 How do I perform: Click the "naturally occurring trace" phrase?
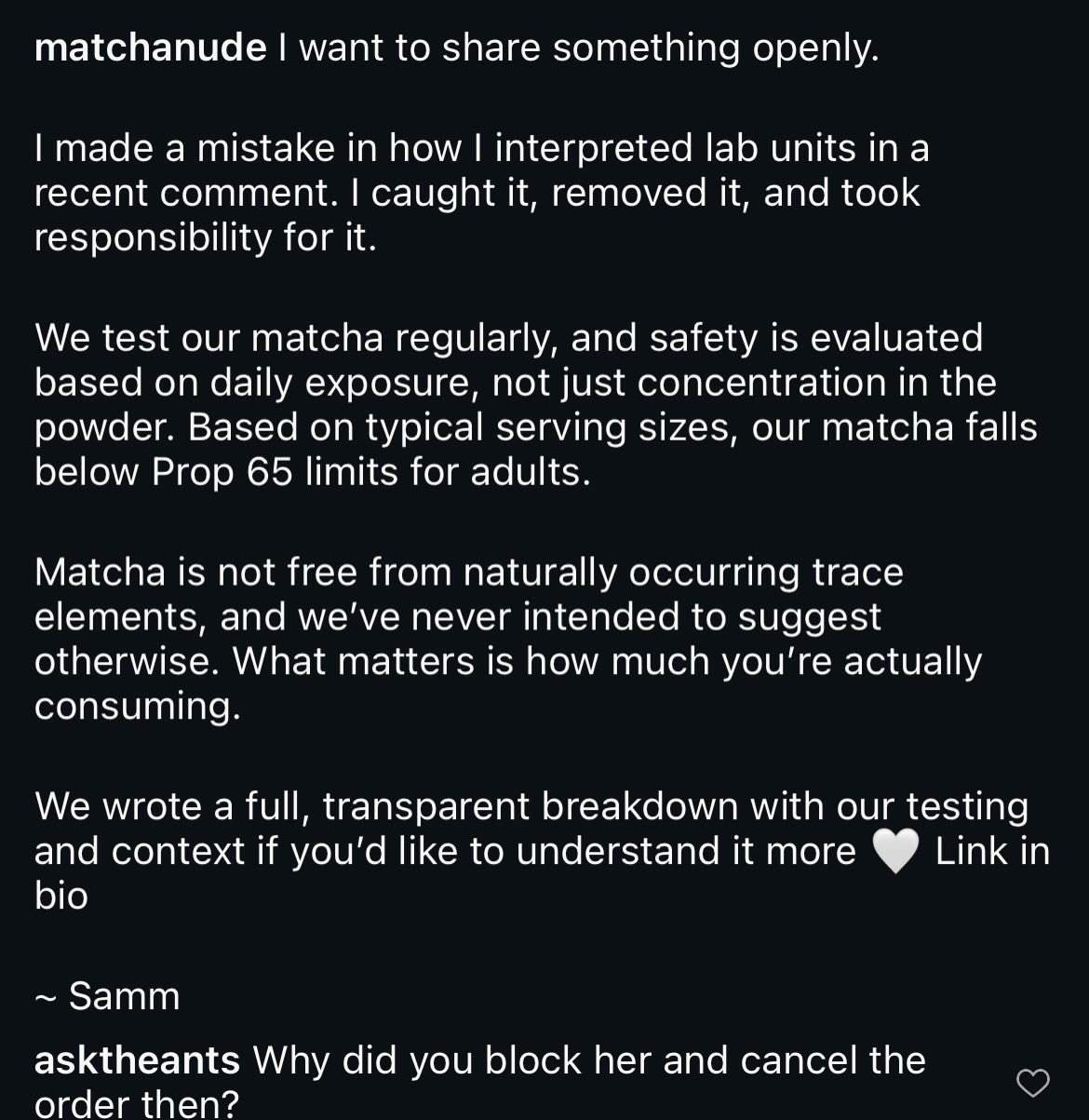[682, 573]
